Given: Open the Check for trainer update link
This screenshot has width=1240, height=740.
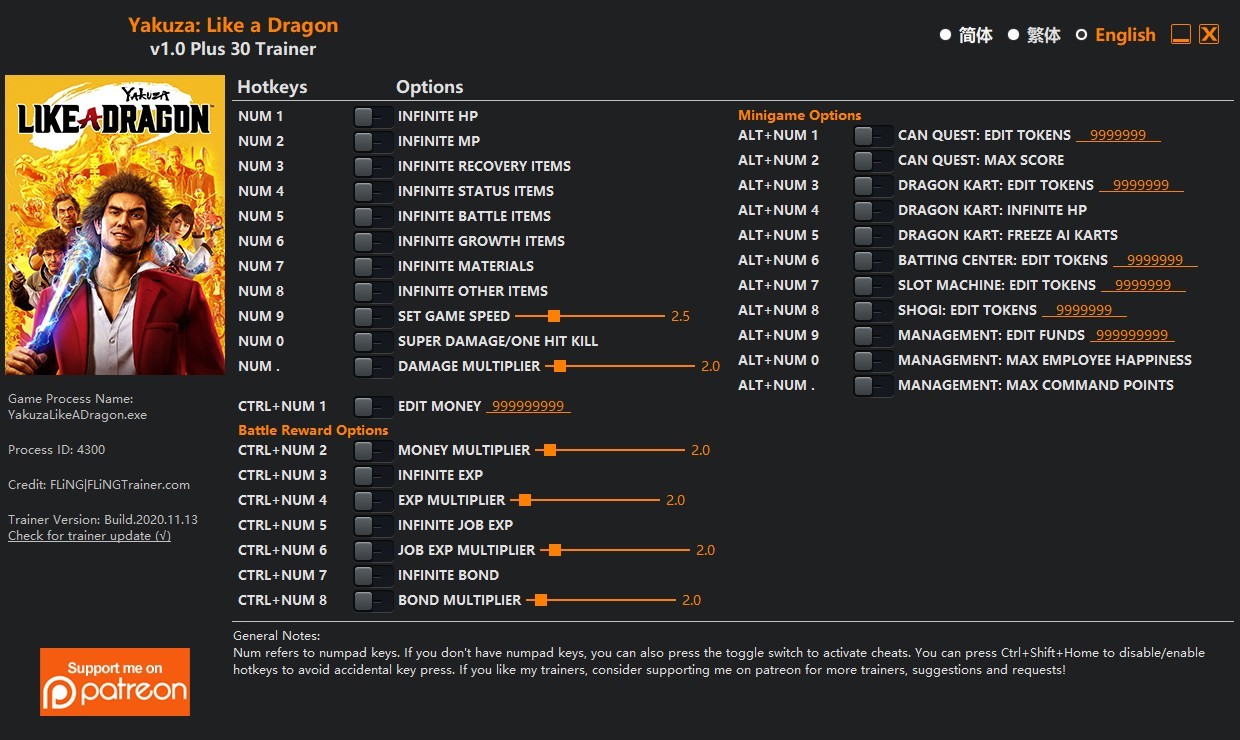Looking at the screenshot, I should click(89, 536).
